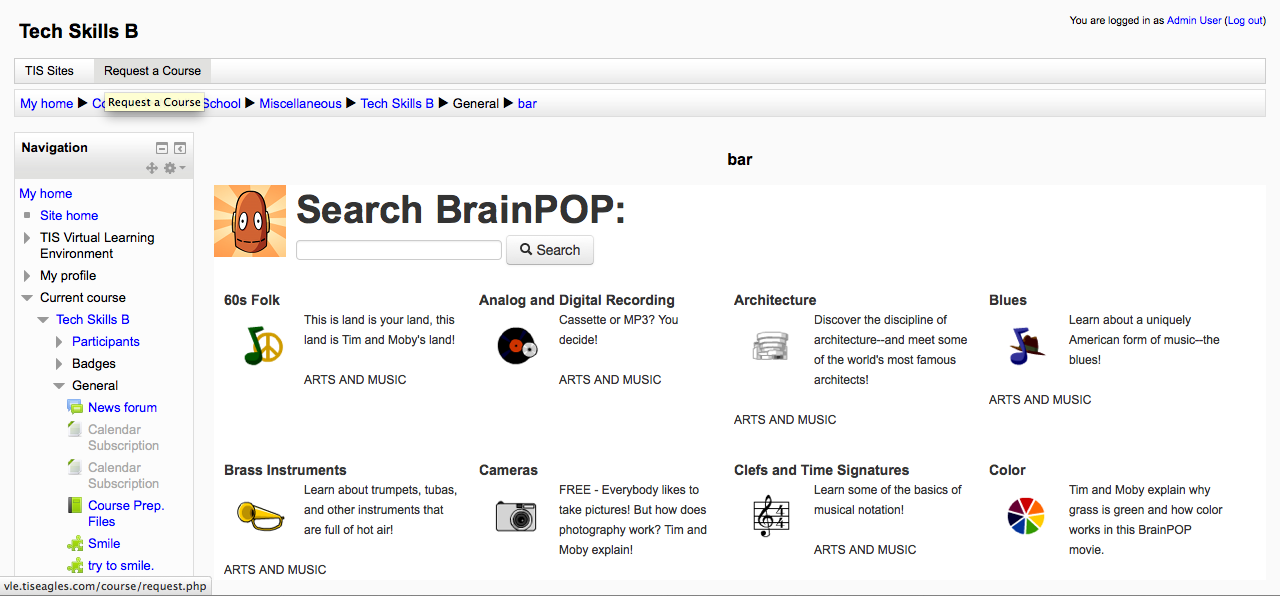The width and height of the screenshot is (1280, 596).
Task: Click the BrainPOP Search button
Action: click(550, 250)
